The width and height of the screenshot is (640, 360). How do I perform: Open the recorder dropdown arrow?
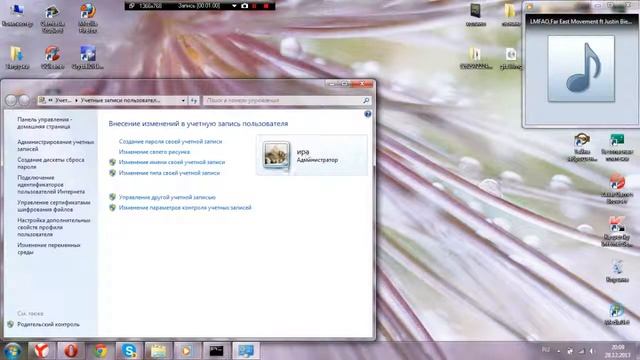[x=234, y=6]
